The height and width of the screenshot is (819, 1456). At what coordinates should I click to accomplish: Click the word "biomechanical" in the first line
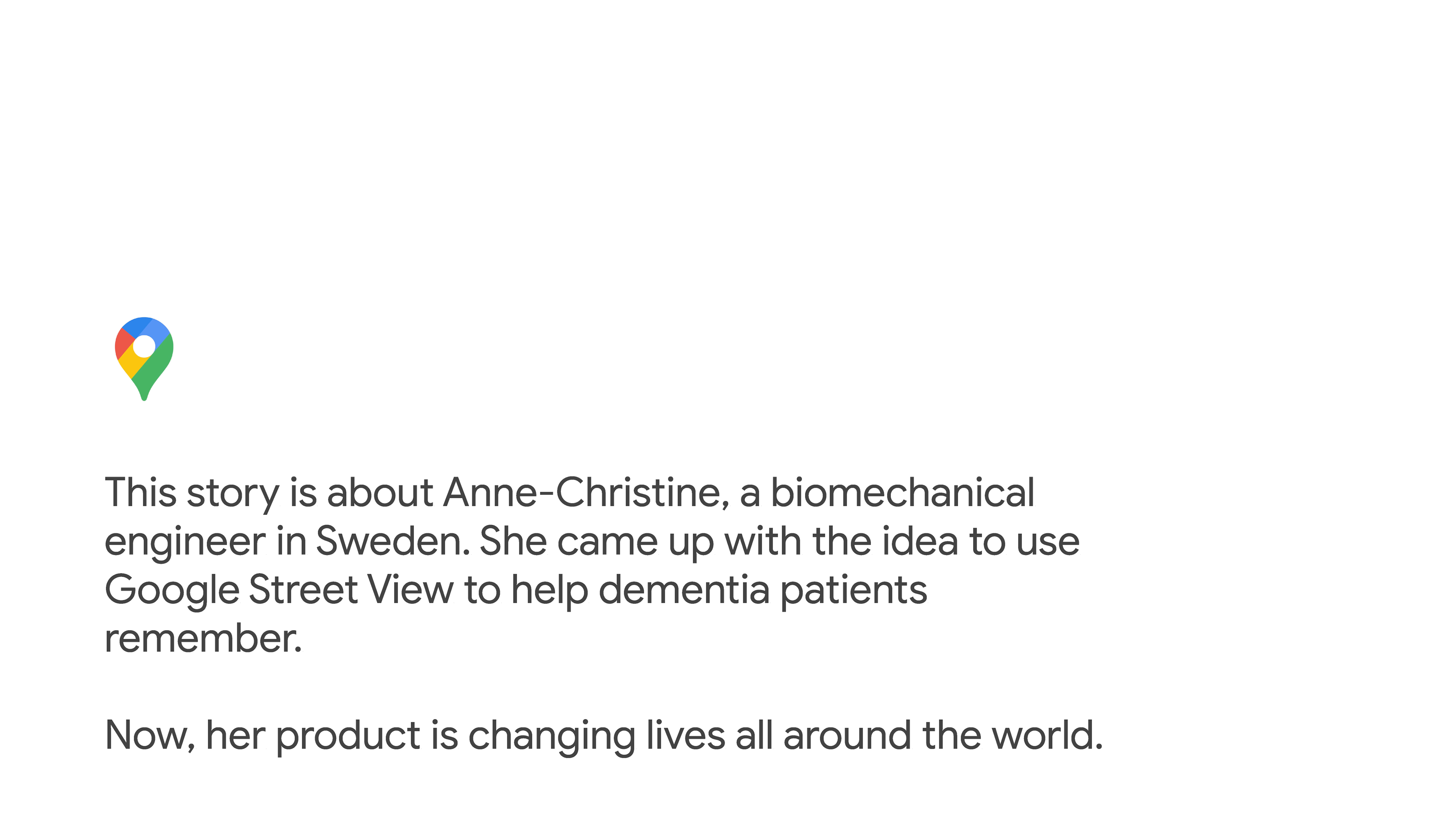click(x=903, y=493)
